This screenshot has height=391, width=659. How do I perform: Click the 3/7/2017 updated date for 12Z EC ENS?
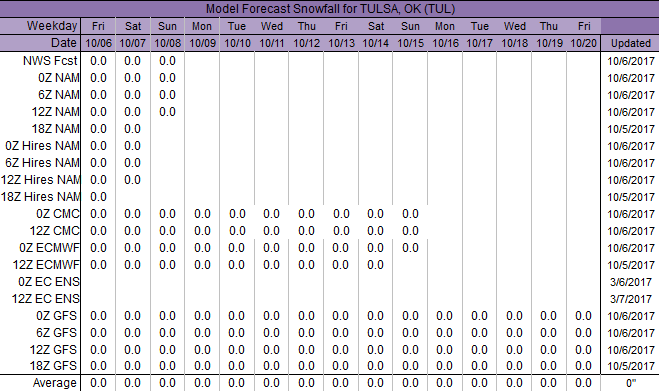pos(631,299)
